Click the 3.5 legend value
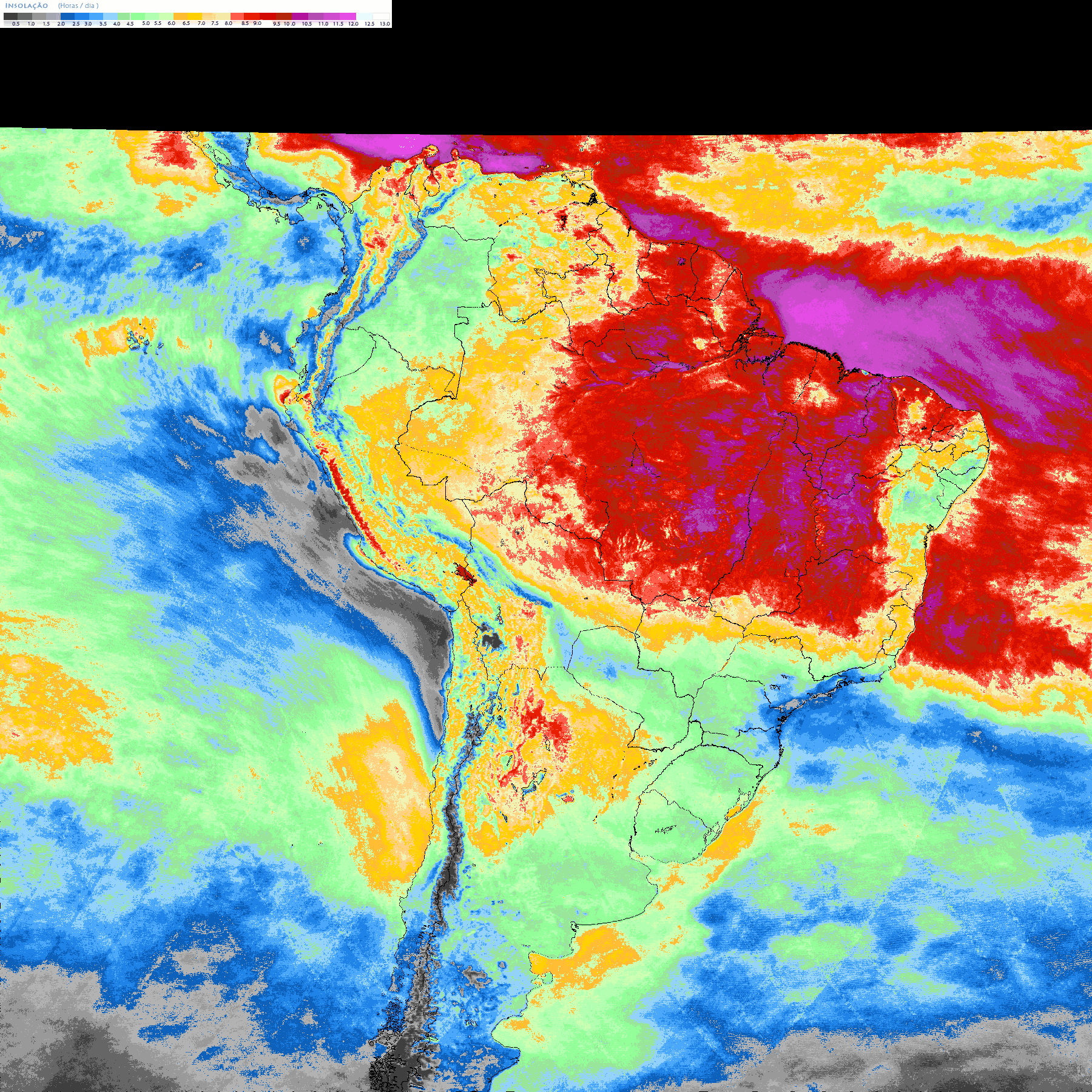The image size is (1092, 1092). click(103, 24)
